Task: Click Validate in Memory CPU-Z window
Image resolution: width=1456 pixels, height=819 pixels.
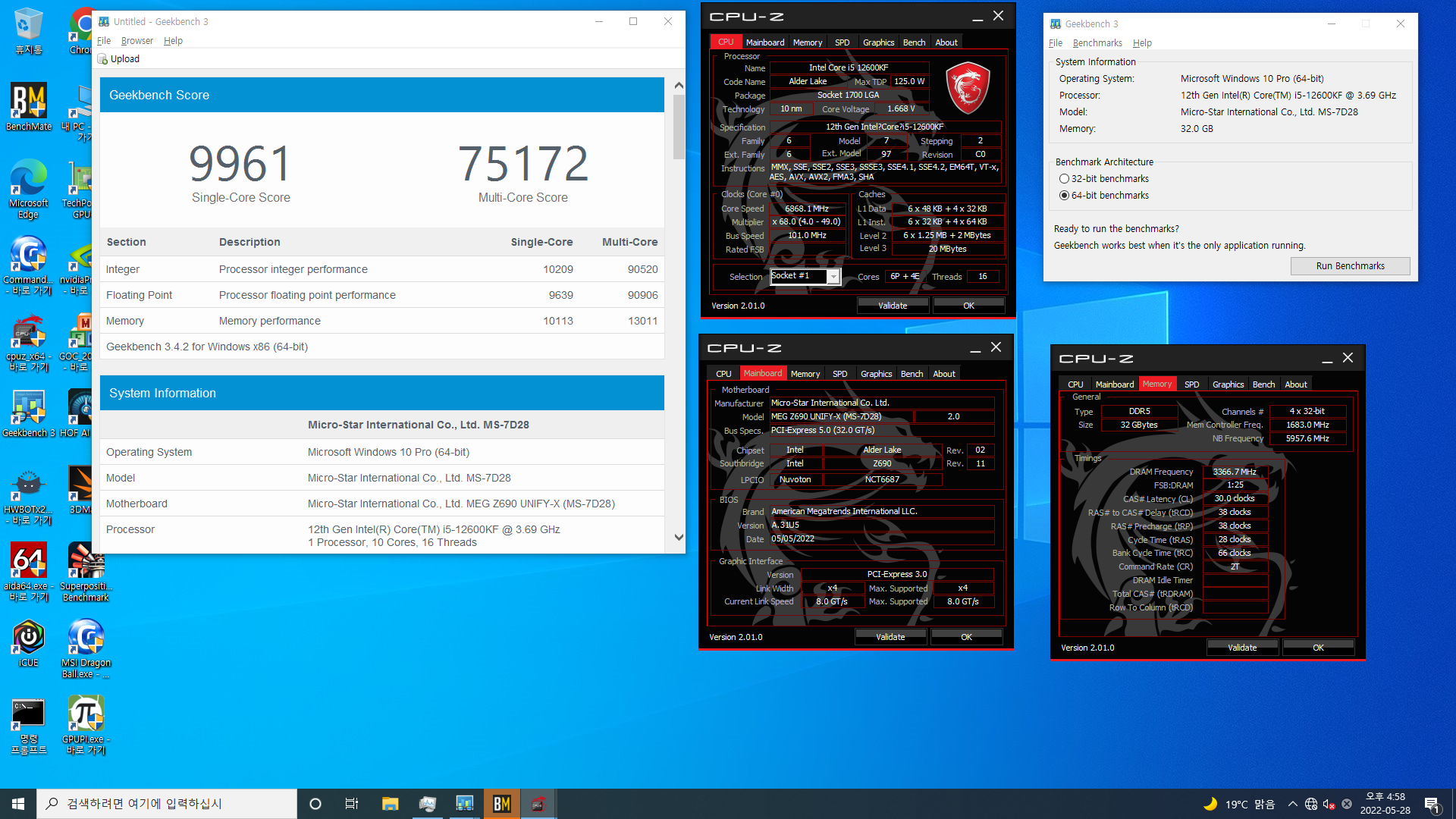Action: (x=1242, y=648)
